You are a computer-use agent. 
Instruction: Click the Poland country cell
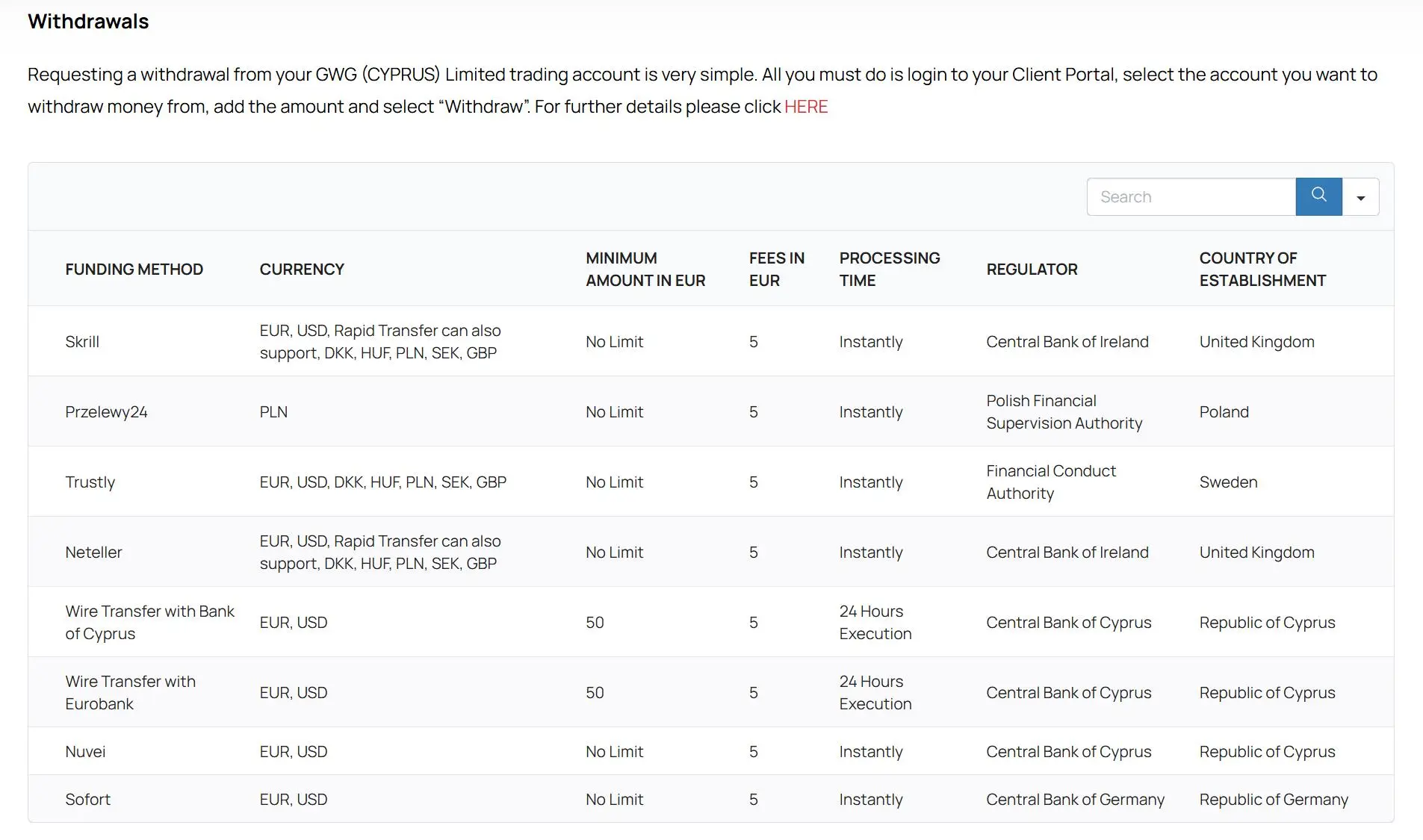pos(1224,411)
